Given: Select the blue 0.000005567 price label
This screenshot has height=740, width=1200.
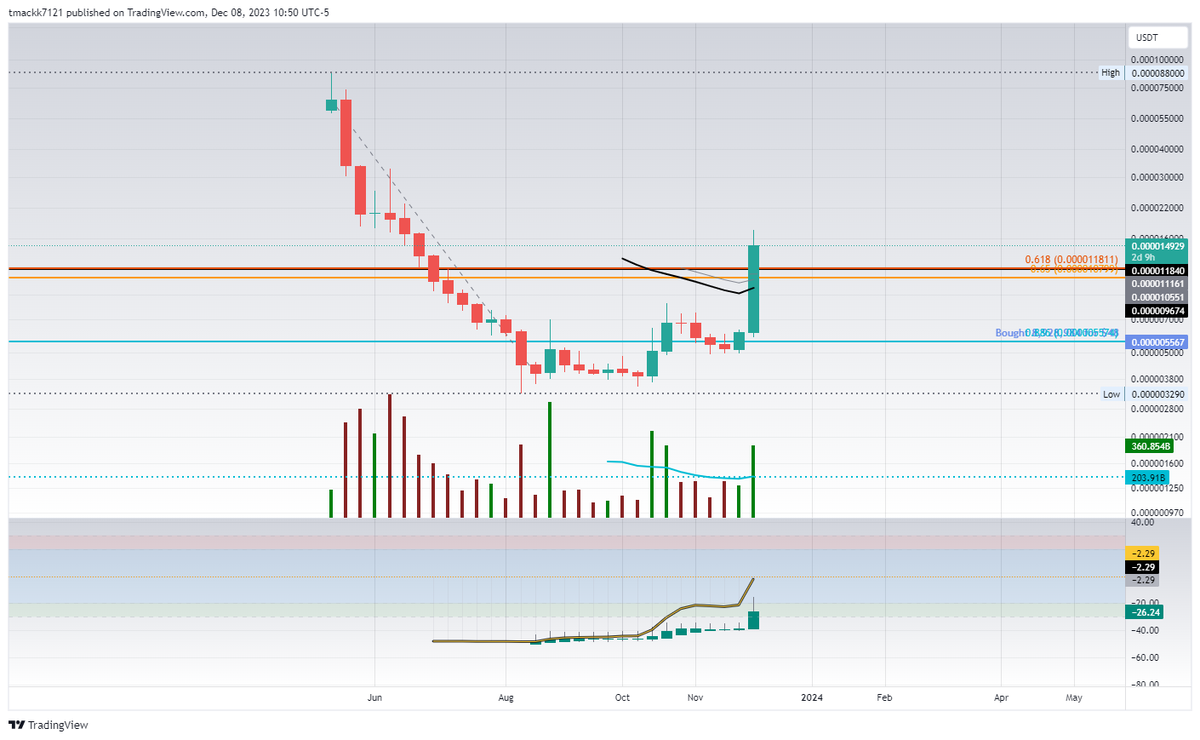Looking at the screenshot, I should (x=1157, y=342).
